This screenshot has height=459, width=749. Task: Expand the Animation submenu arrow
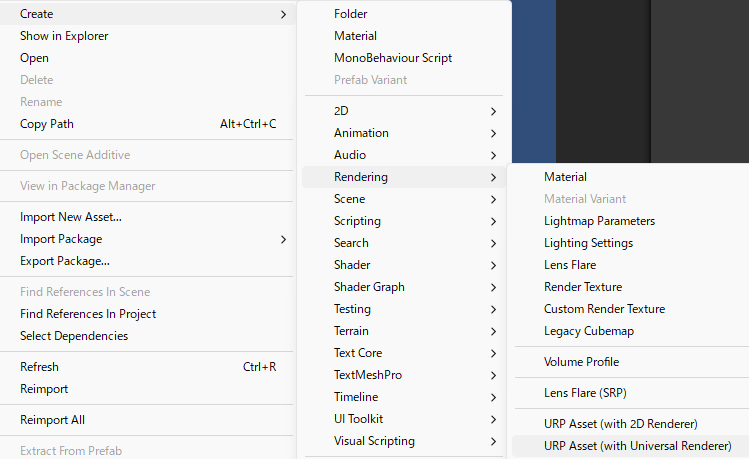coord(493,133)
